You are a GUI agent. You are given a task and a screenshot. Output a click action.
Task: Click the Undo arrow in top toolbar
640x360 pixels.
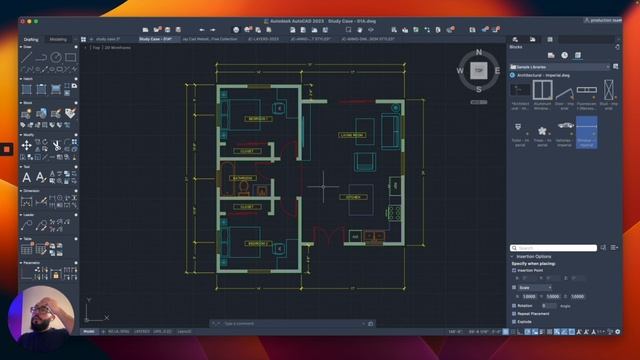[x=202, y=30]
